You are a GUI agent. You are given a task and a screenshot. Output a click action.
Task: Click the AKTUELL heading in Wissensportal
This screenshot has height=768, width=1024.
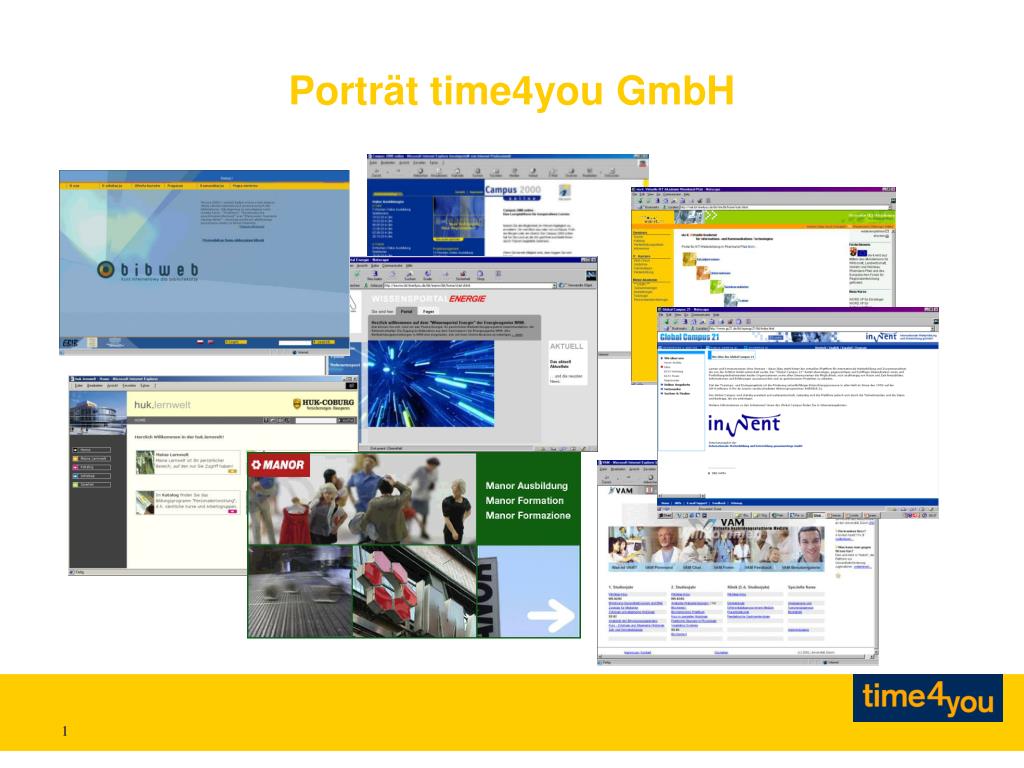tap(566, 346)
